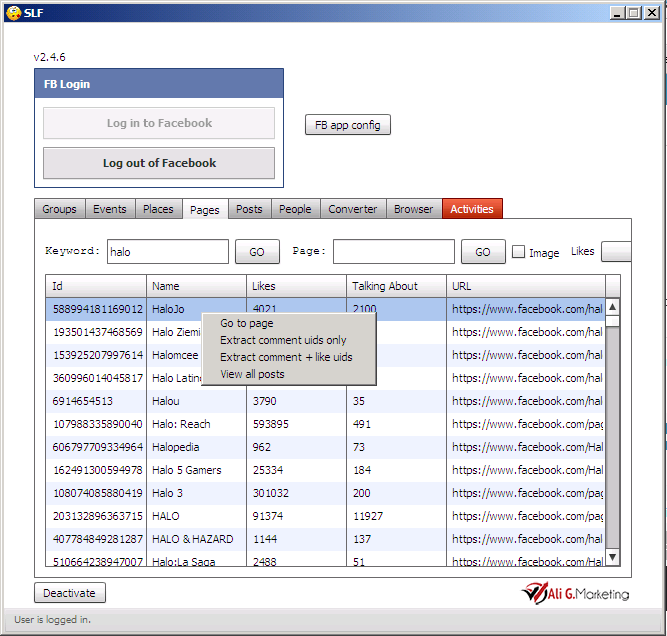
Task: Click GO button next to Keyword field
Action: tap(257, 252)
